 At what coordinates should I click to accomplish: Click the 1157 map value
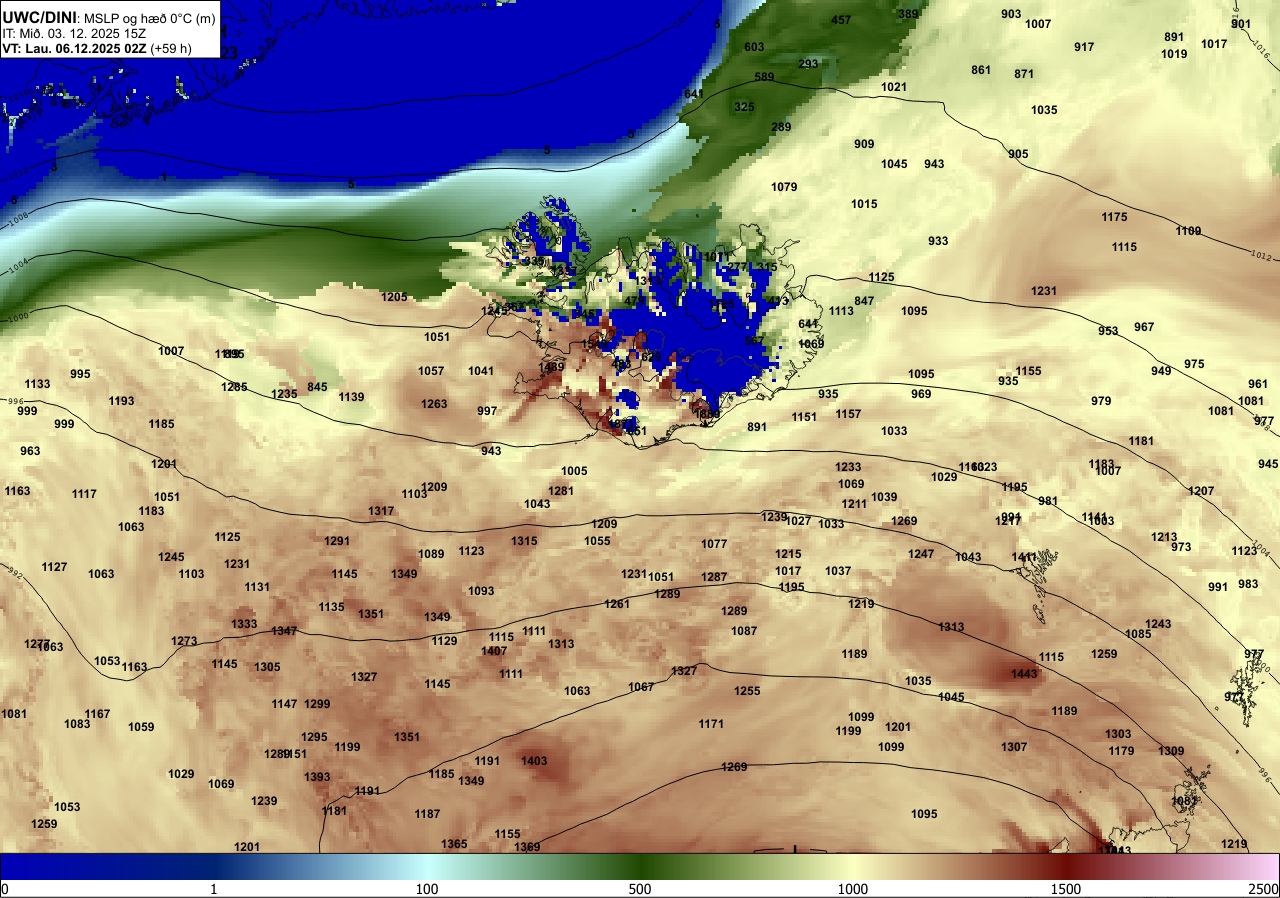(x=848, y=414)
